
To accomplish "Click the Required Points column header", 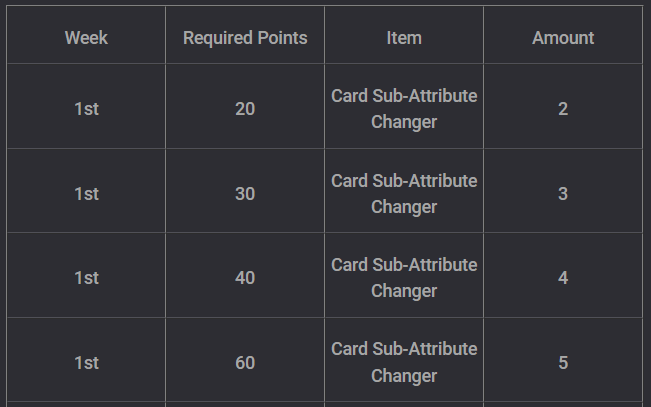I will tap(245, 38).
